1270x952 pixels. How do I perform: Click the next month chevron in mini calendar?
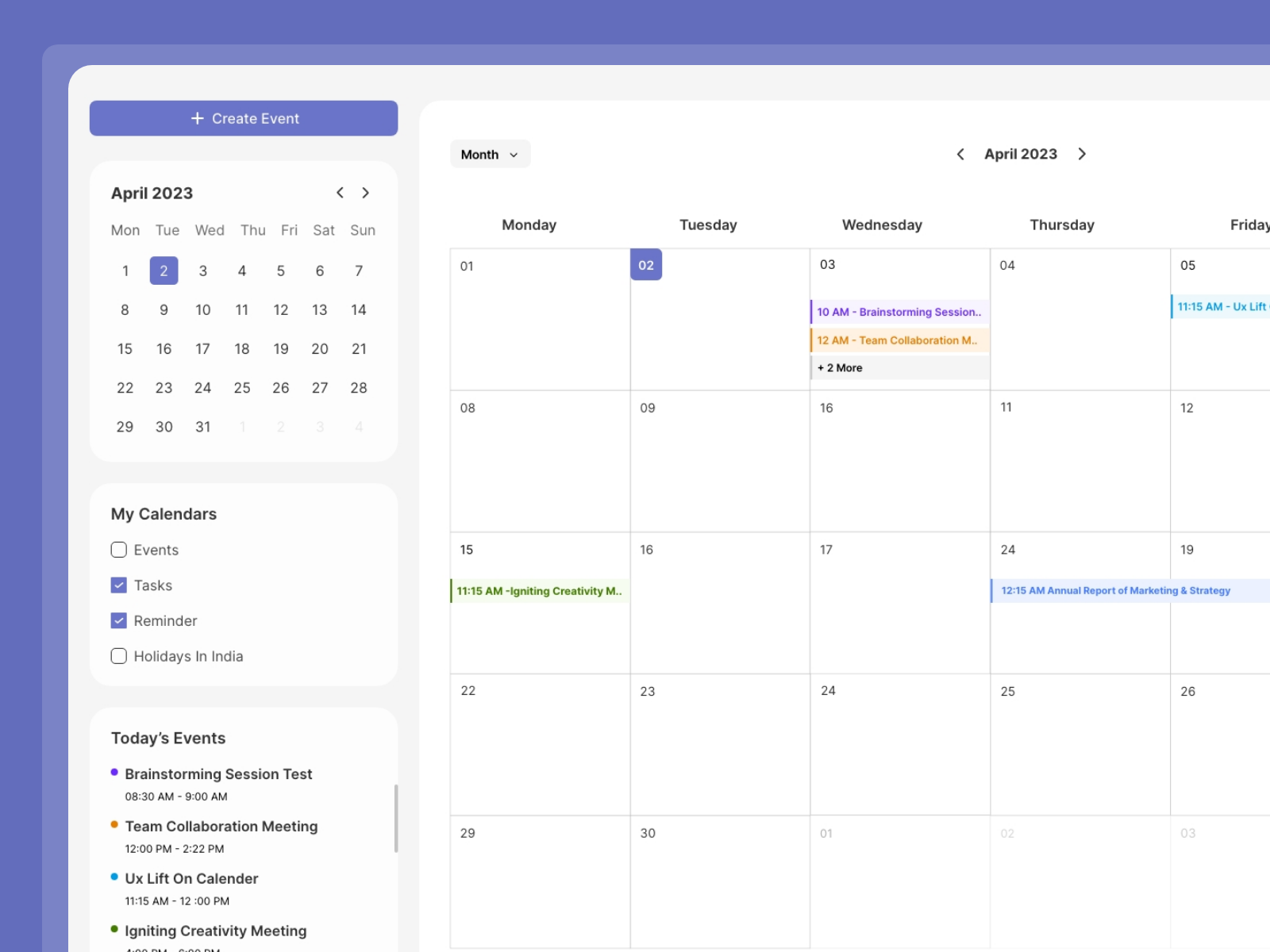(x=366, y=193)
